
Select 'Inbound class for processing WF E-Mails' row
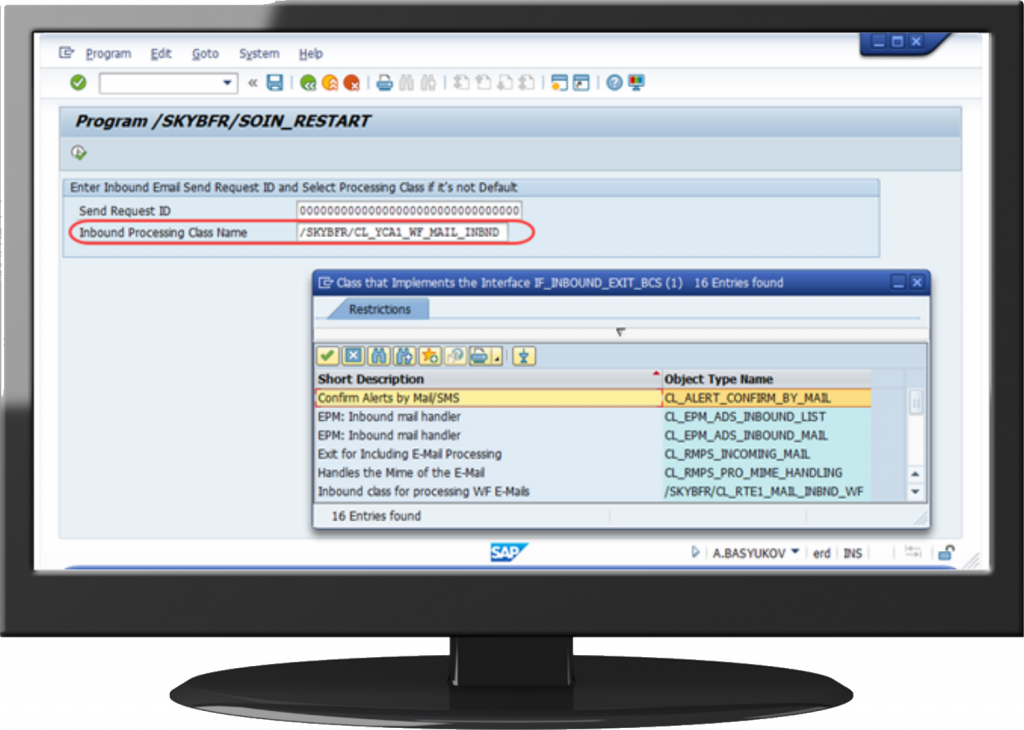(488, 492)
